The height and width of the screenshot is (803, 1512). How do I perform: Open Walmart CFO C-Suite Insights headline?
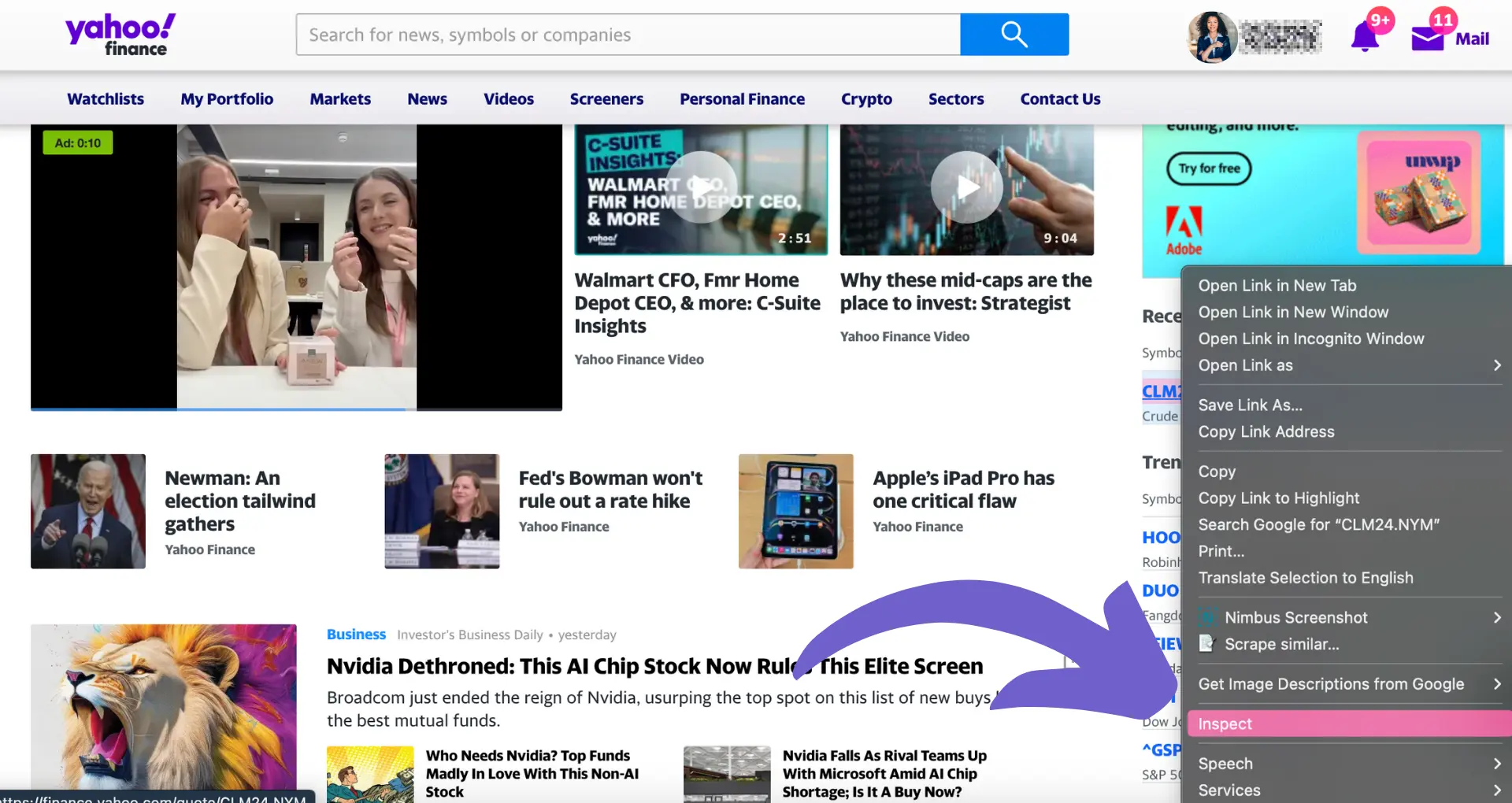point(697,303)
